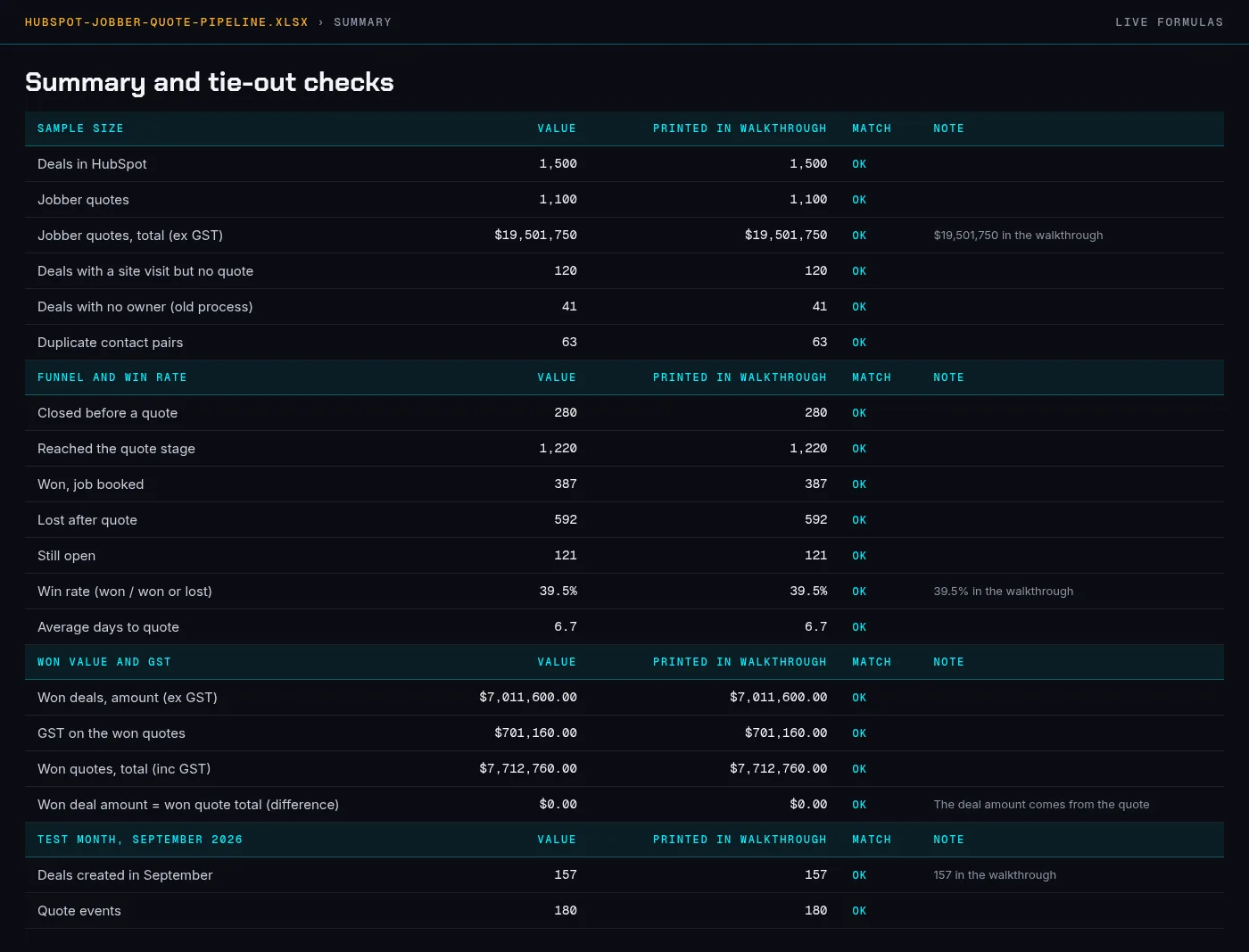Click 'The deal amount comes from the quote' note
1249x952 pixels.
(1041, 805)
